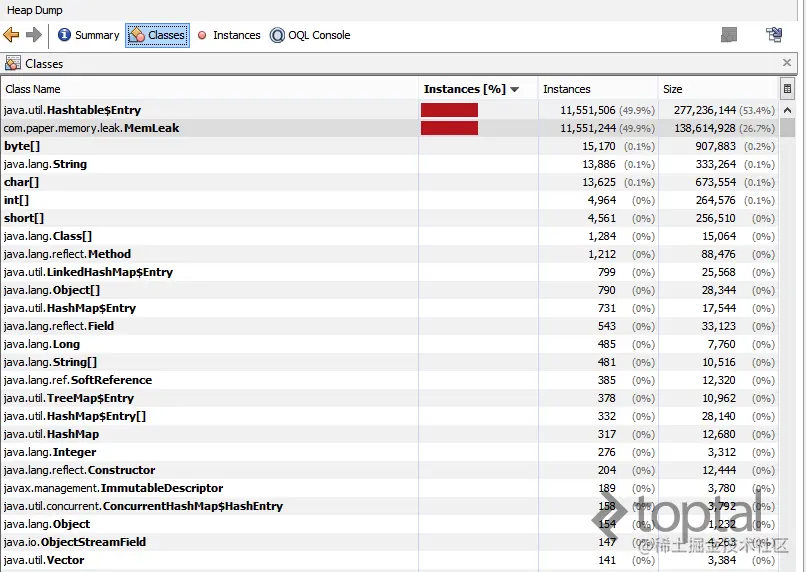Image resolution: width=806 pixels, height=572 pixels.
Task: Click instance count 1,284
Action: (x=601, y=236)
